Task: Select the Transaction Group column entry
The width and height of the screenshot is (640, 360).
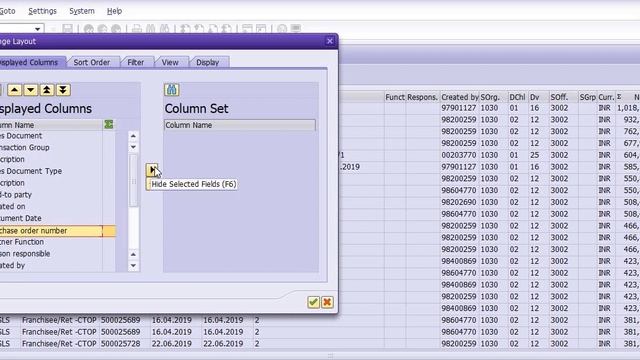Action: (x=51, y=148)
